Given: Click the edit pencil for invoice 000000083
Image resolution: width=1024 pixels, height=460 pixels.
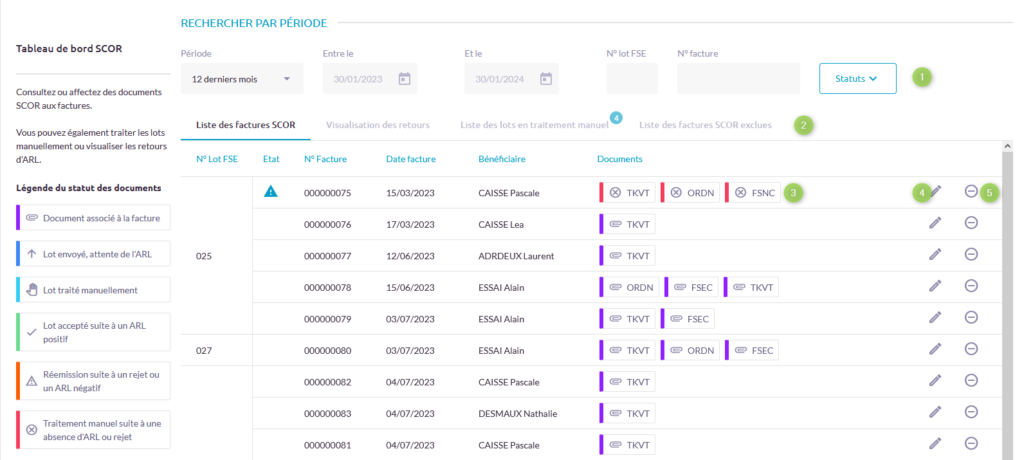Looking at the screenshot, I should 935,413.
